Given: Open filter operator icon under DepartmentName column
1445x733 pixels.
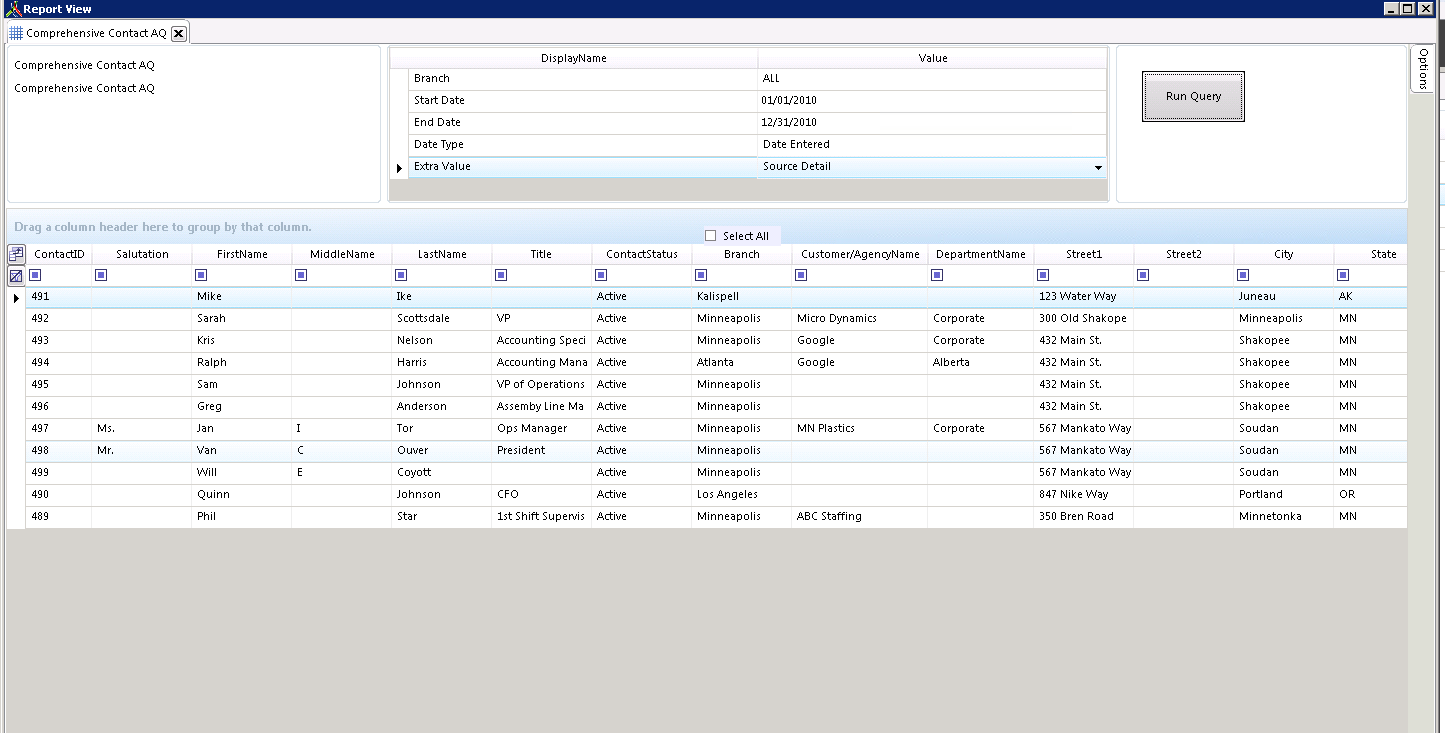Looking at the screenshot, I should 937,275.
